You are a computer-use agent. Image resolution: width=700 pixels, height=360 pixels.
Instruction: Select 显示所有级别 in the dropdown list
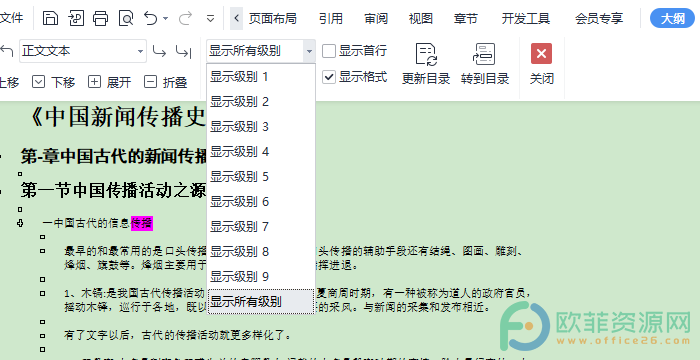coord(261,302)
